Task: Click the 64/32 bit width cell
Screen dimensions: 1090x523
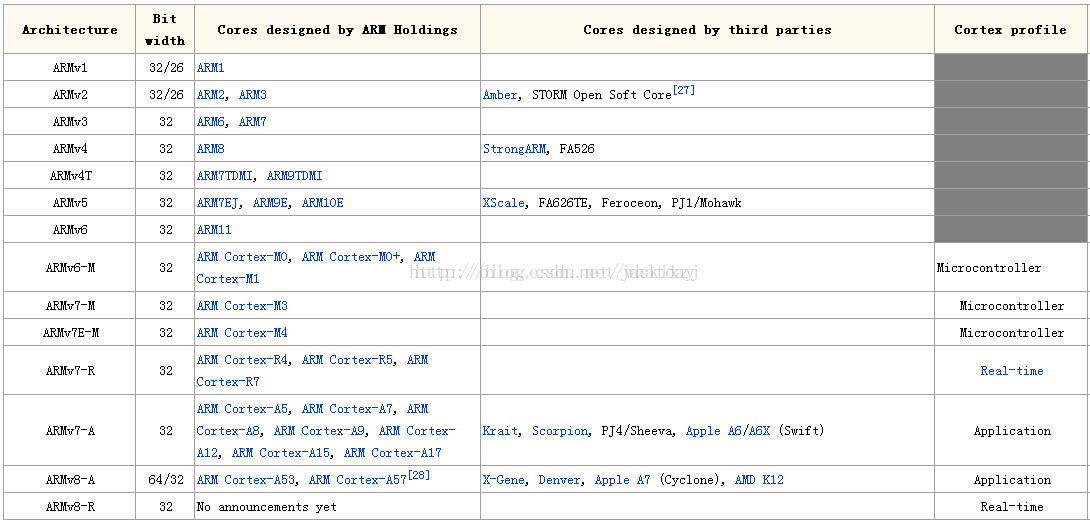Action: coord(165,480)
